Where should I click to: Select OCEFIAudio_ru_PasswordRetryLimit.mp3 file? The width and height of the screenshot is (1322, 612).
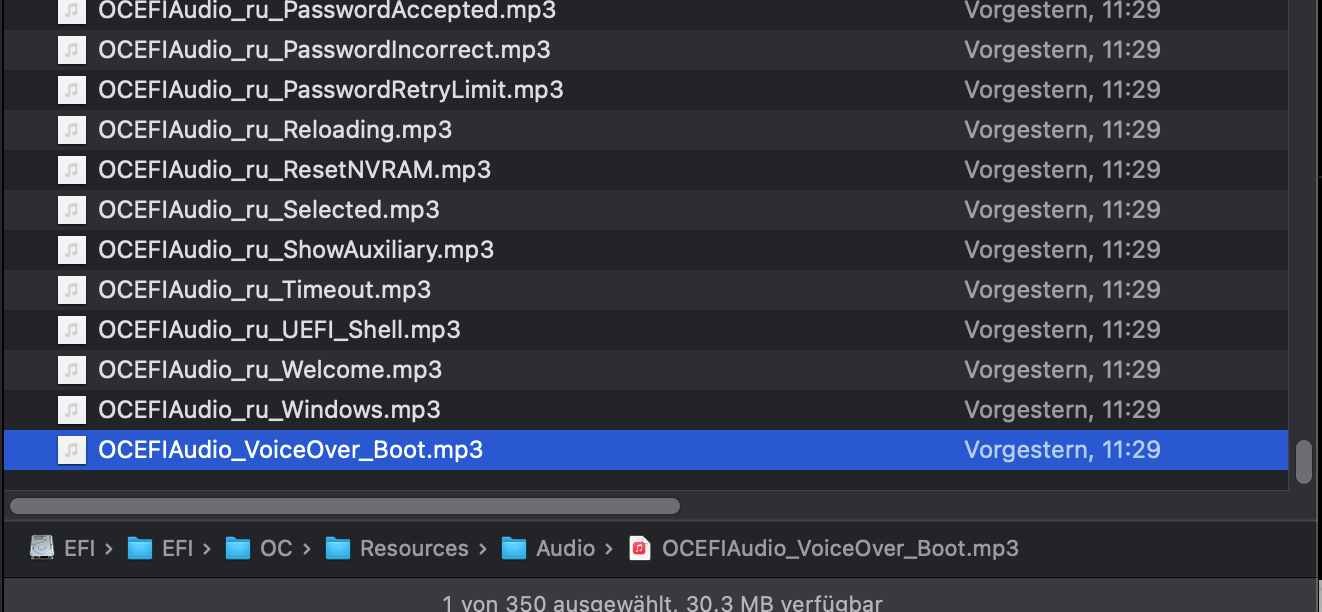330,90
